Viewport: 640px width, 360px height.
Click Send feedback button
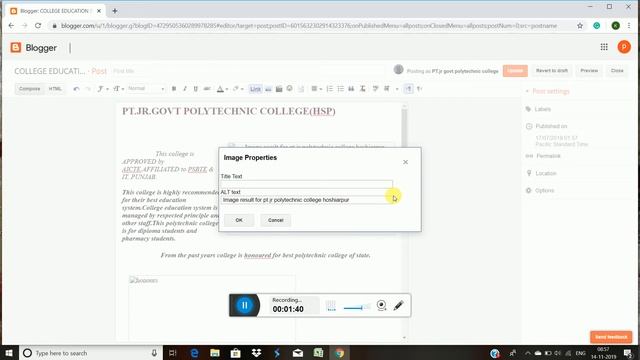point(611,337)
